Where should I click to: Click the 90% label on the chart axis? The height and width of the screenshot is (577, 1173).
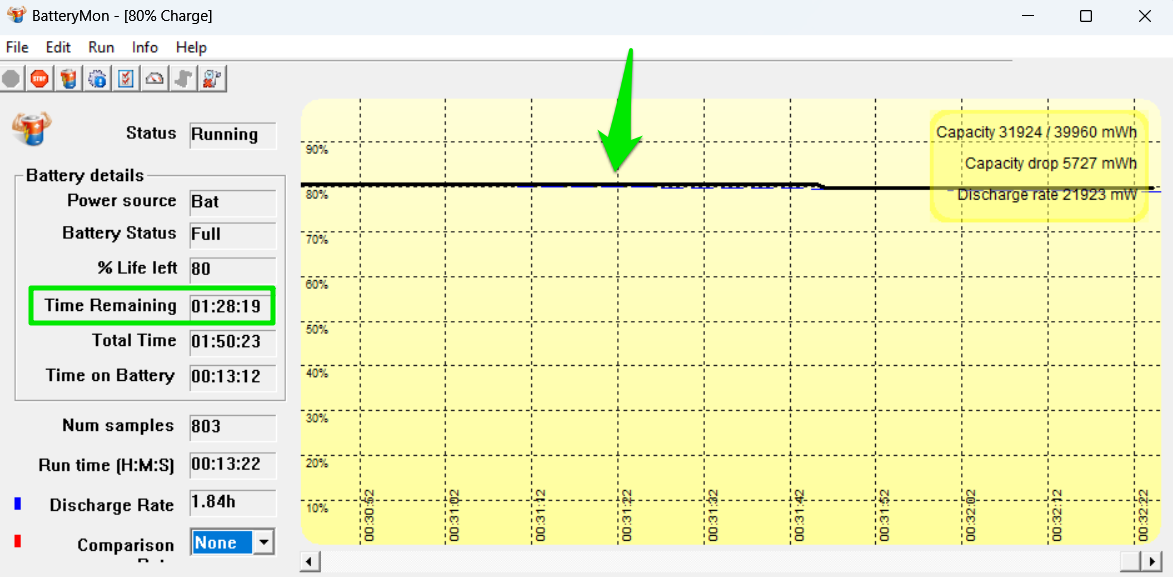[x=317, y=150]
